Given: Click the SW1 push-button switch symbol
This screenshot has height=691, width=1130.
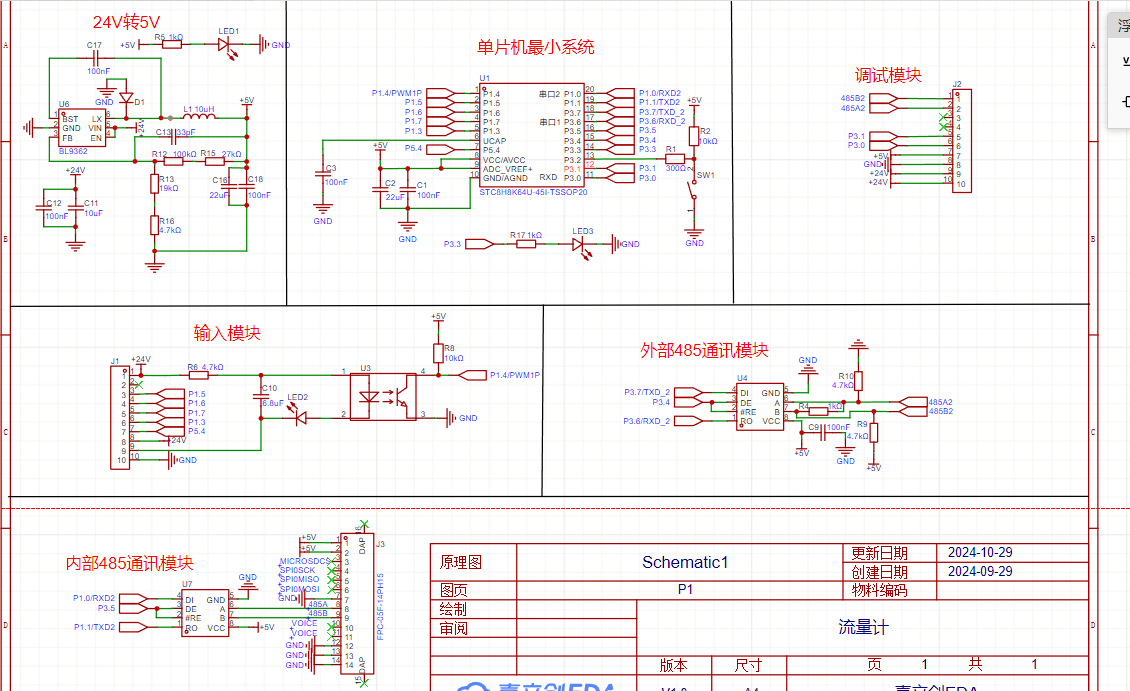Looking at the screenshot, I should coord(693,192).
